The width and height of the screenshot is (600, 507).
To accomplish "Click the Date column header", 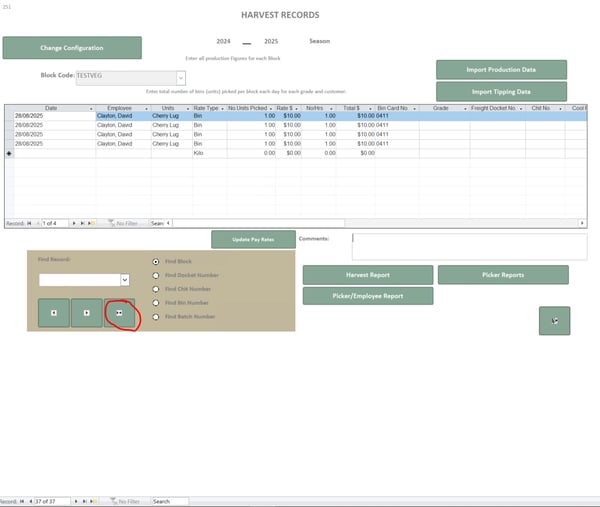I will point(50,108).
